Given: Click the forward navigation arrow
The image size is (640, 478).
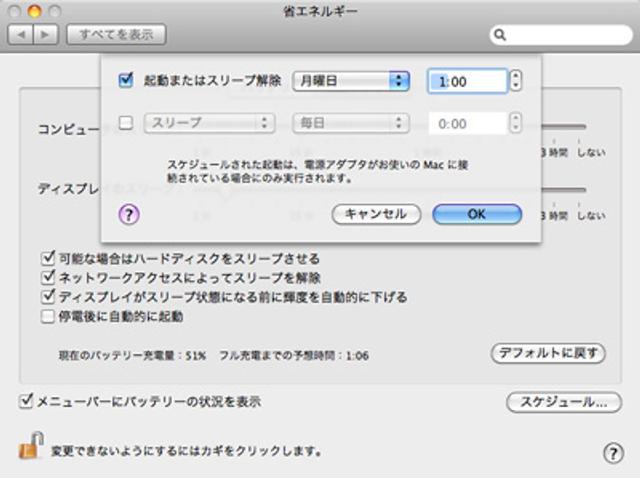Looking at the screenshot, I should point(46,35).
